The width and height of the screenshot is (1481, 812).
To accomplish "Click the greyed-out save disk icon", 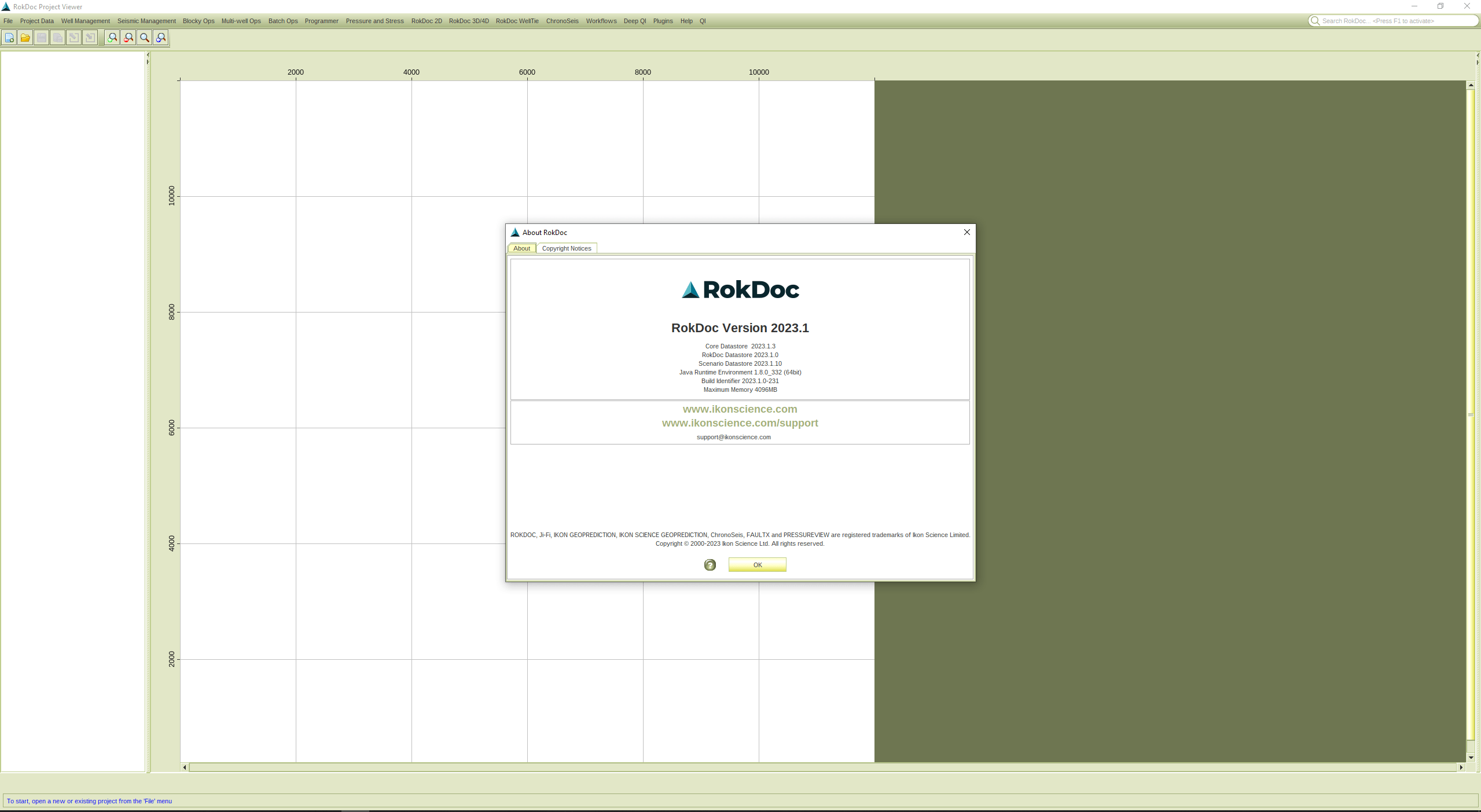I will coord(42,38).
